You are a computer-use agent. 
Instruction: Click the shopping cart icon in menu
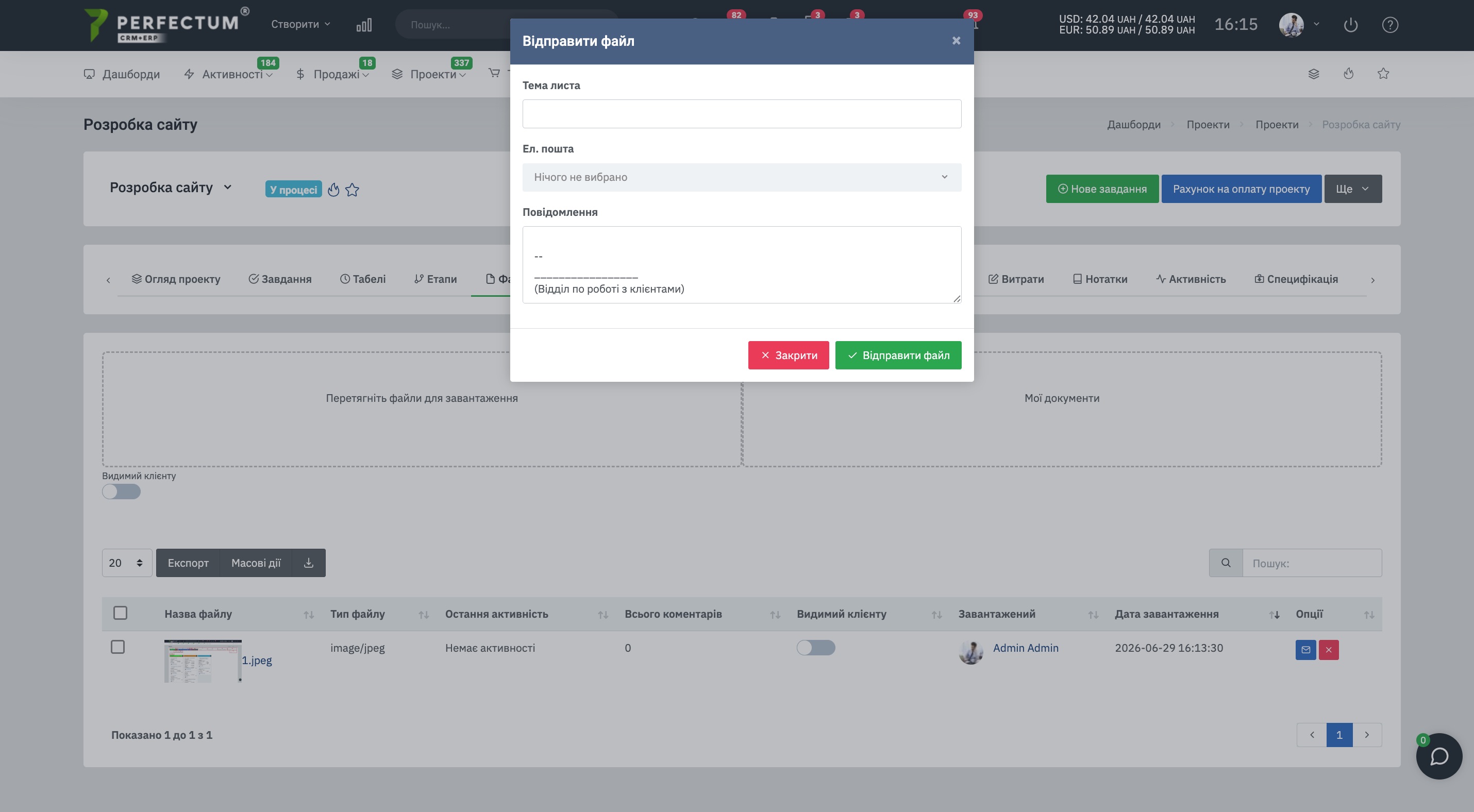click(494, 73)
